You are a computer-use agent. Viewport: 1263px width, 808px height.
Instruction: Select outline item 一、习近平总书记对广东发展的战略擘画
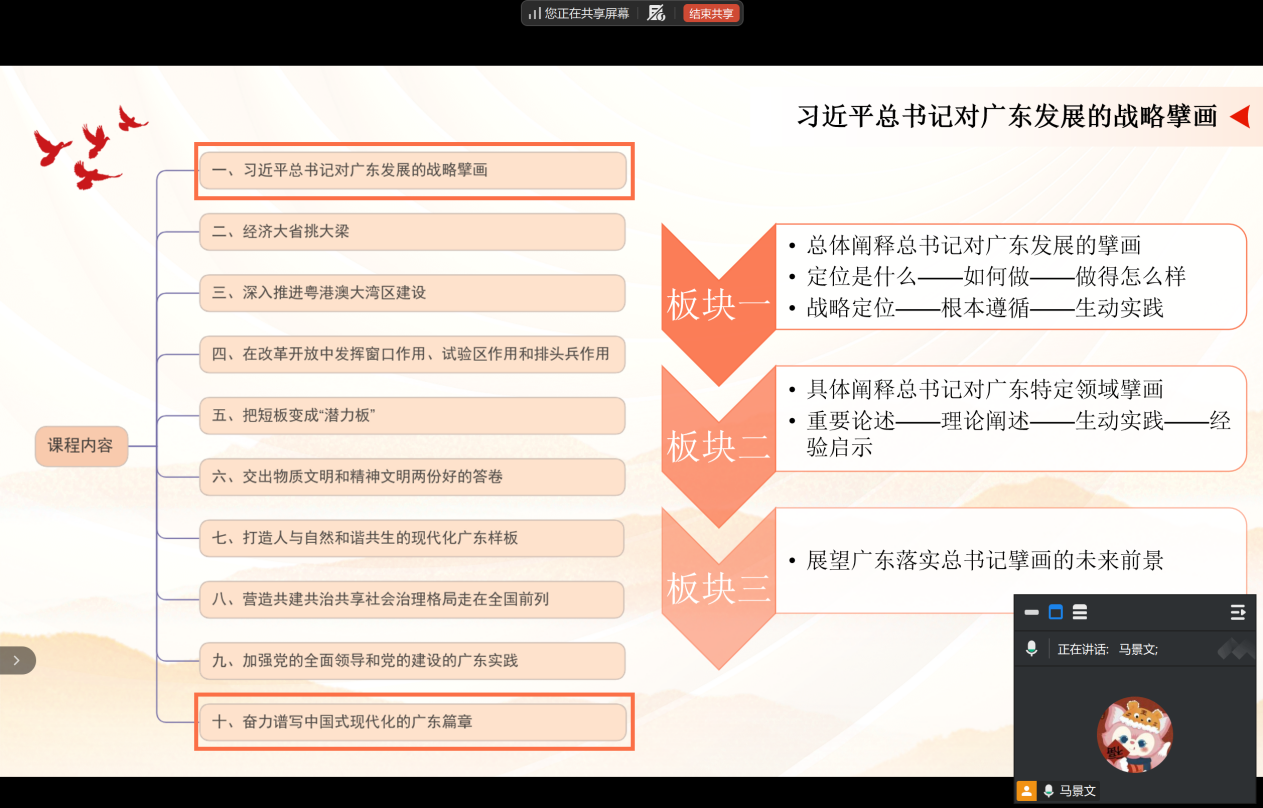tap(412, 170)
